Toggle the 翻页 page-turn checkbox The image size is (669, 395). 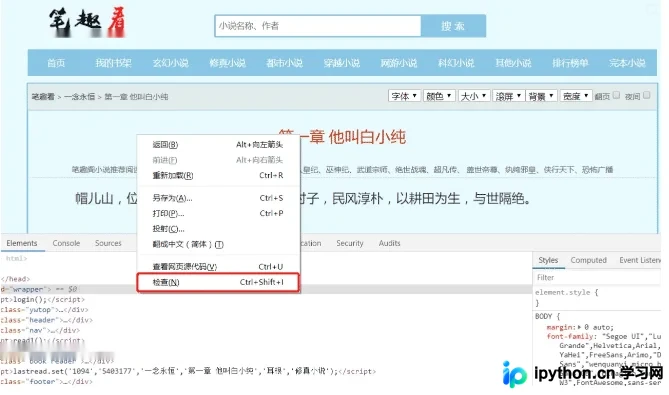pos(616,95)
